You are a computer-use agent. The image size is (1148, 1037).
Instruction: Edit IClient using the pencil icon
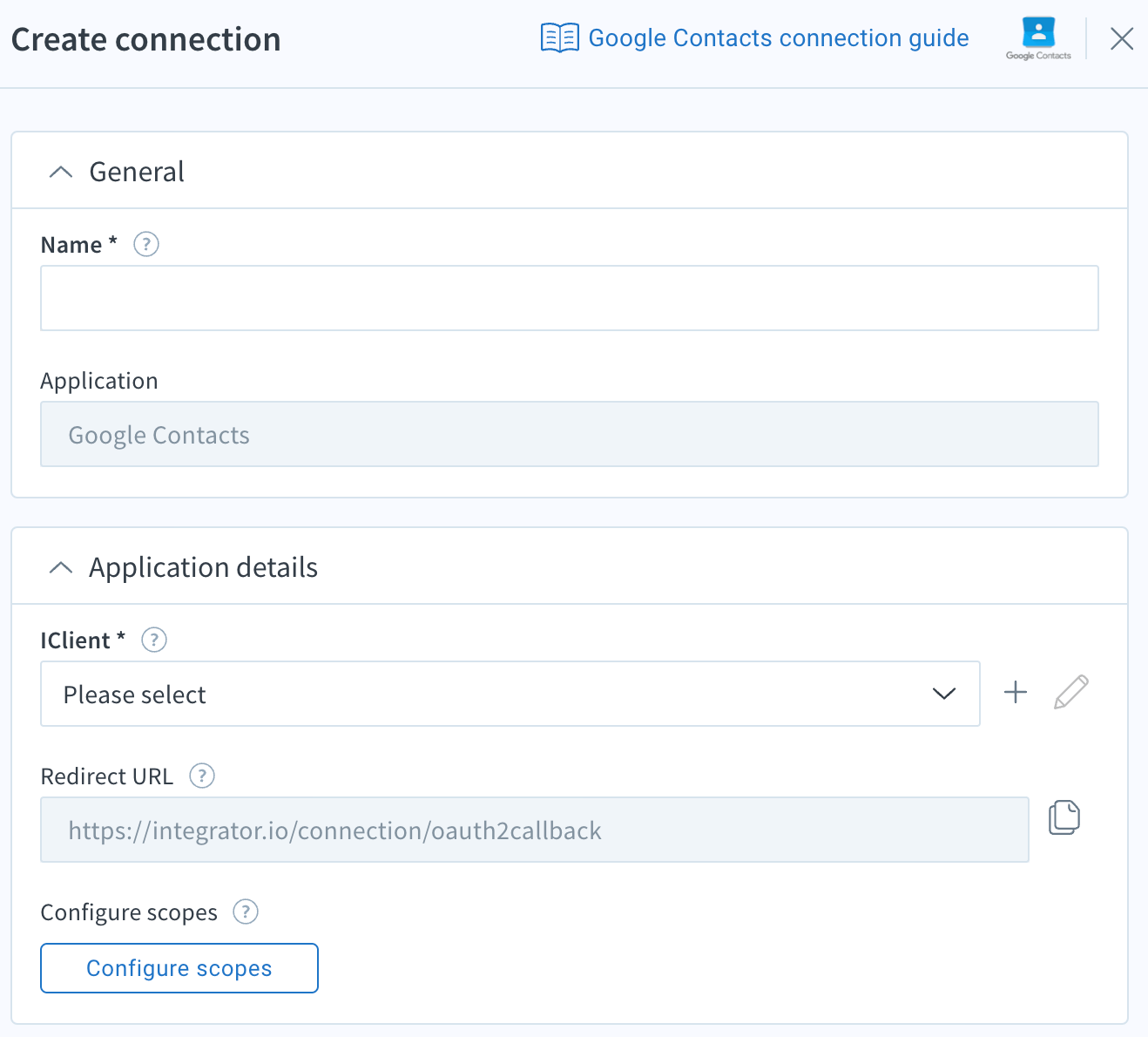coord(1070,693)
